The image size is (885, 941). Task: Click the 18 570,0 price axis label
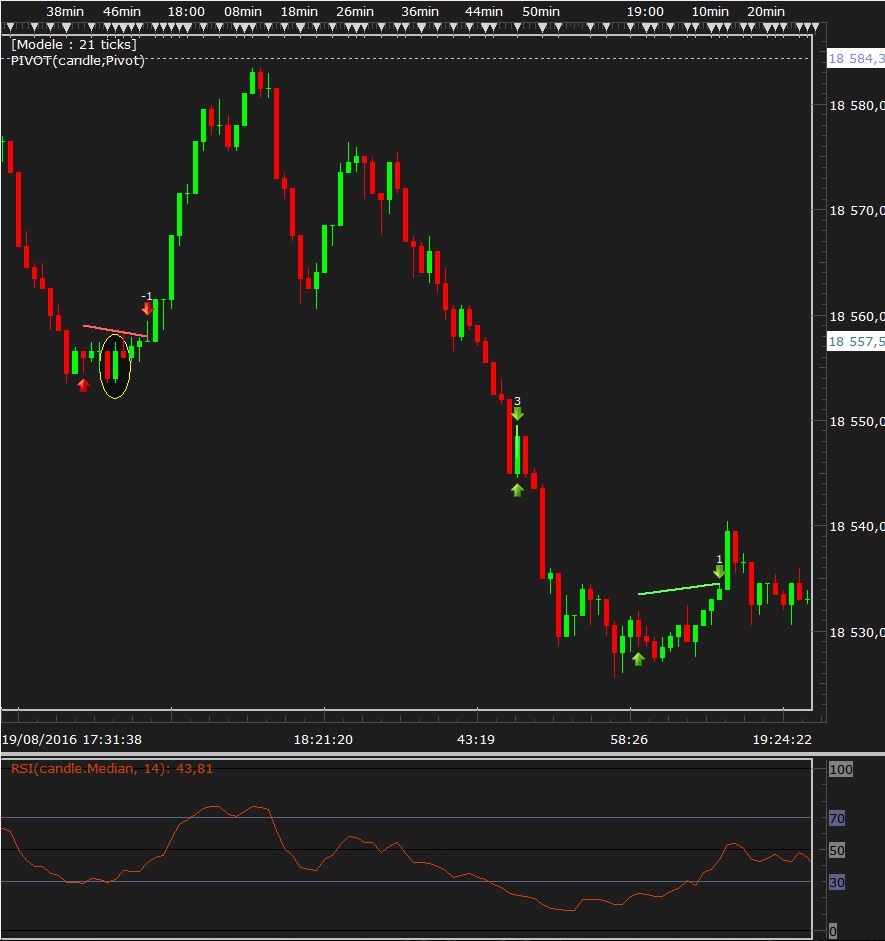click(x=857, y=211)
